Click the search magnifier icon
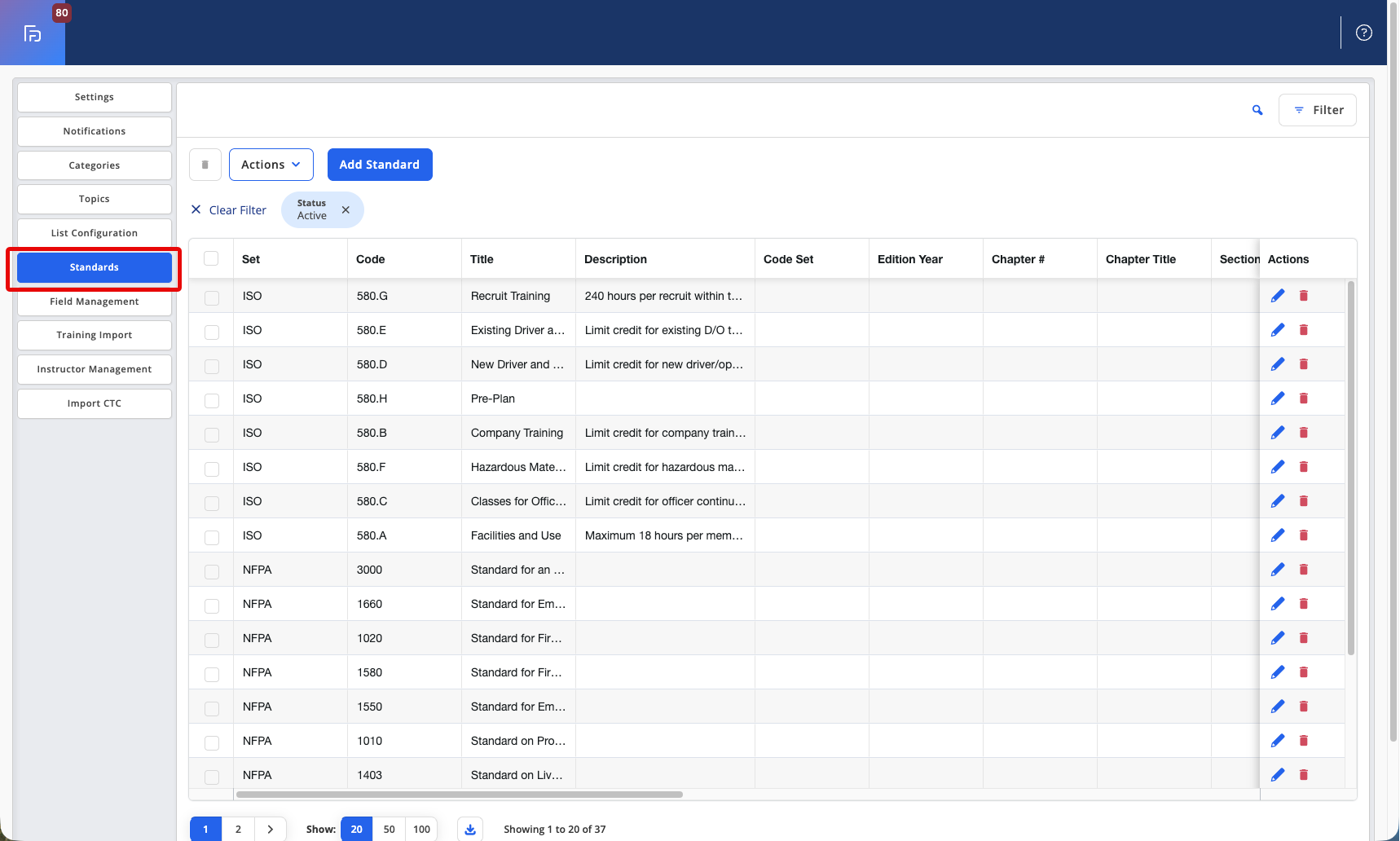1400x841 pixels. pos(1257,110)
